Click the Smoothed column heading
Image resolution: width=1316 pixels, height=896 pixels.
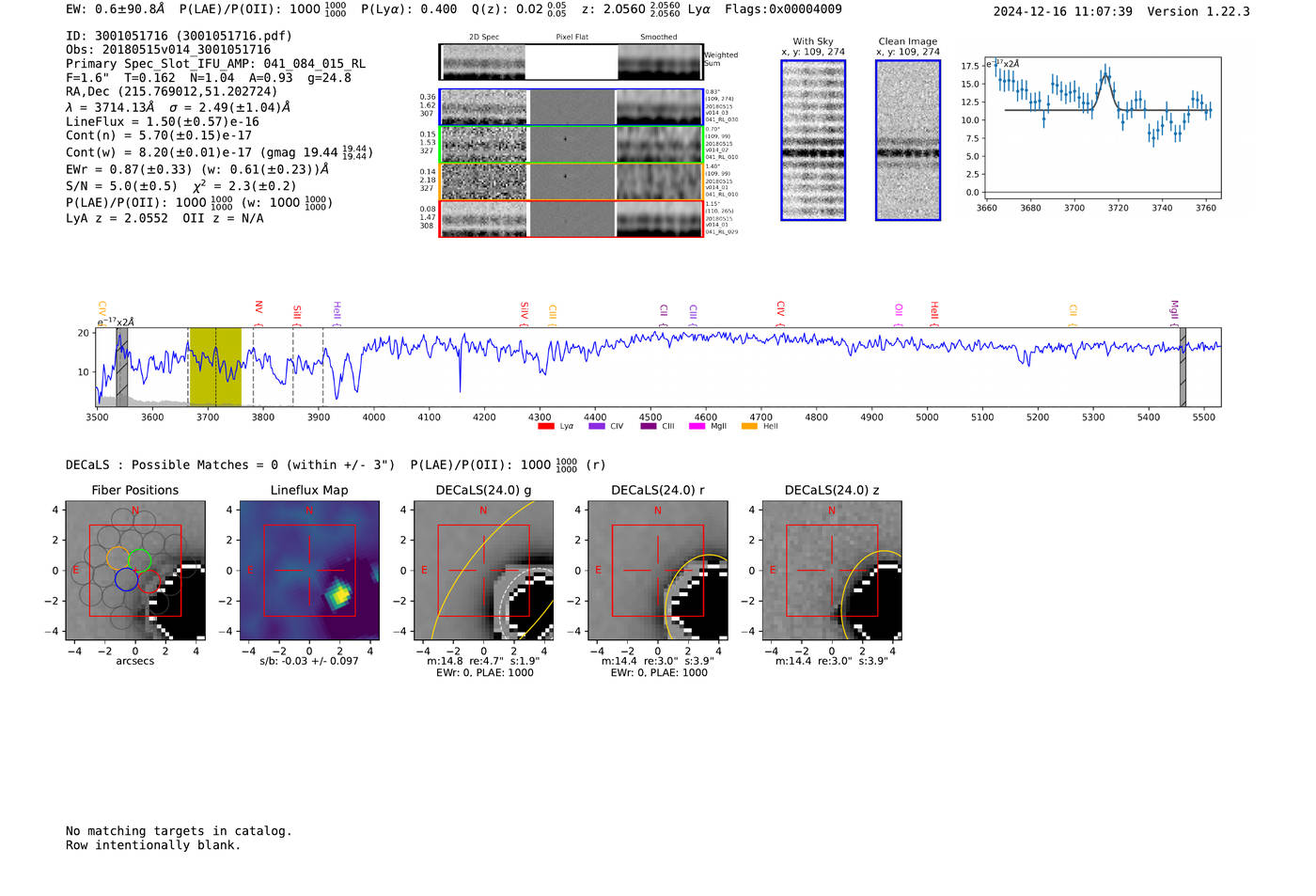coord(659,38)
